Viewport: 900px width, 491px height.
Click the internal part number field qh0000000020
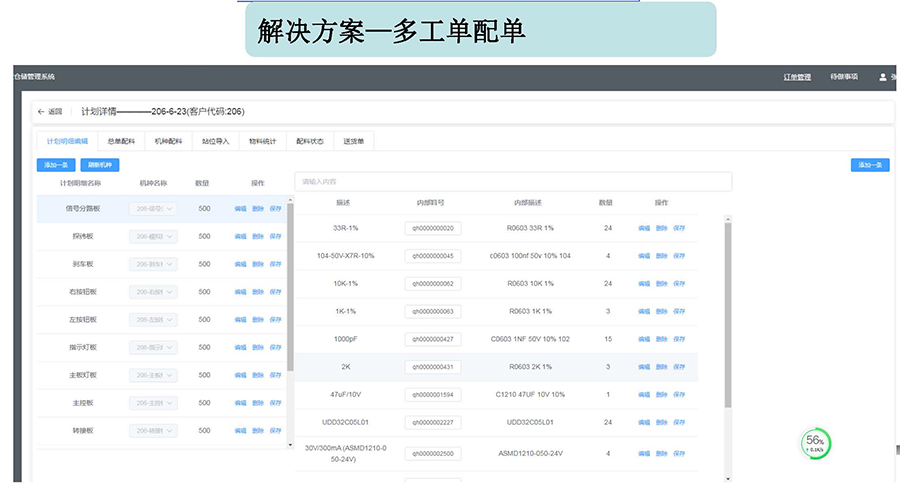(x=433, y=228)
